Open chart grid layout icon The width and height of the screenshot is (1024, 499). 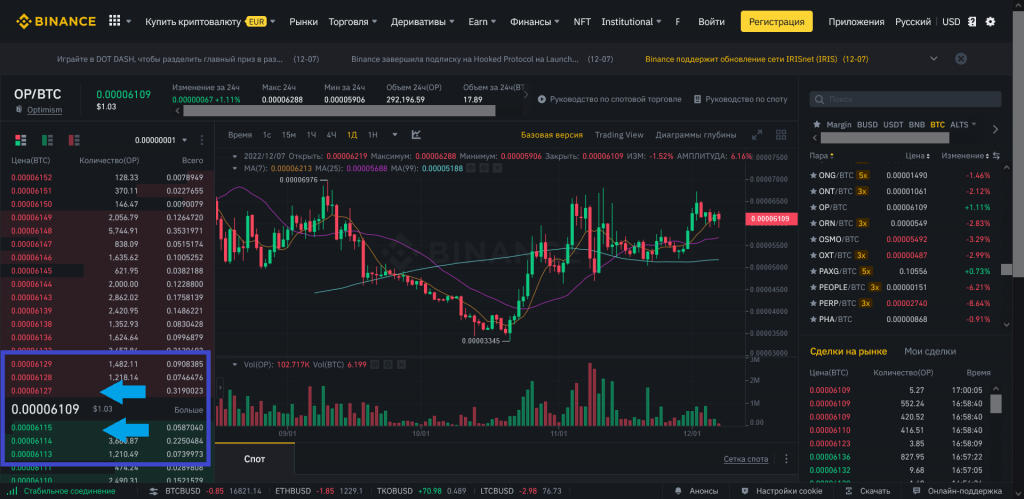[780, 134]
